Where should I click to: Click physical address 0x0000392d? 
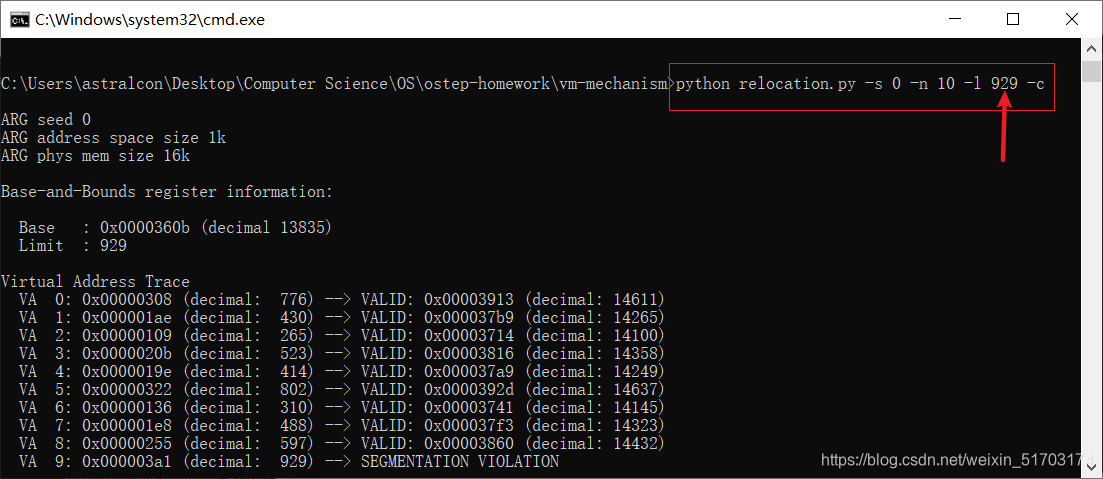(469, 390)
